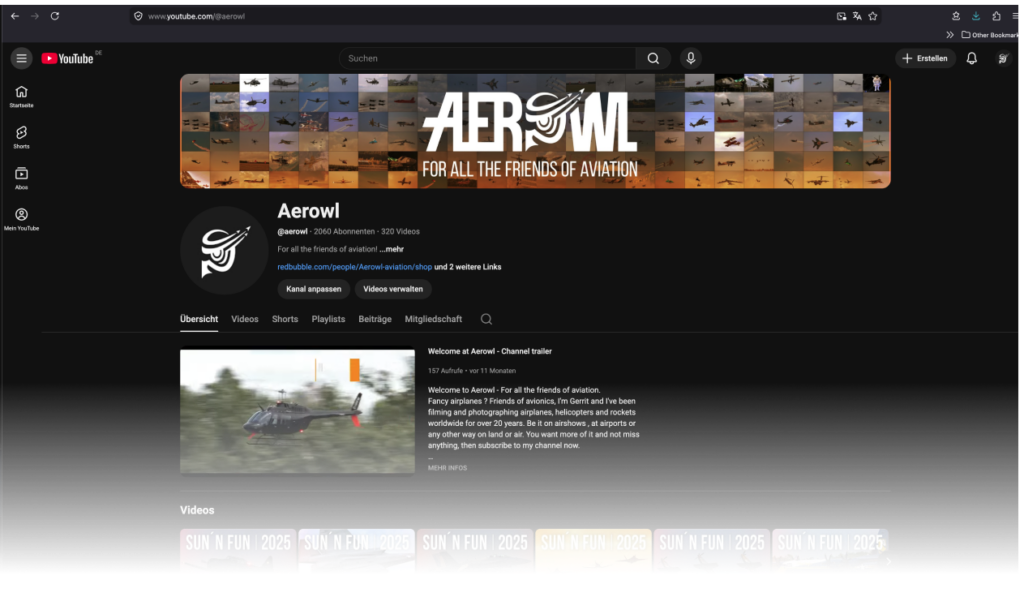The image size is (1024, 589).
Task: Click the Videos section heading
Action: [197, 510]
